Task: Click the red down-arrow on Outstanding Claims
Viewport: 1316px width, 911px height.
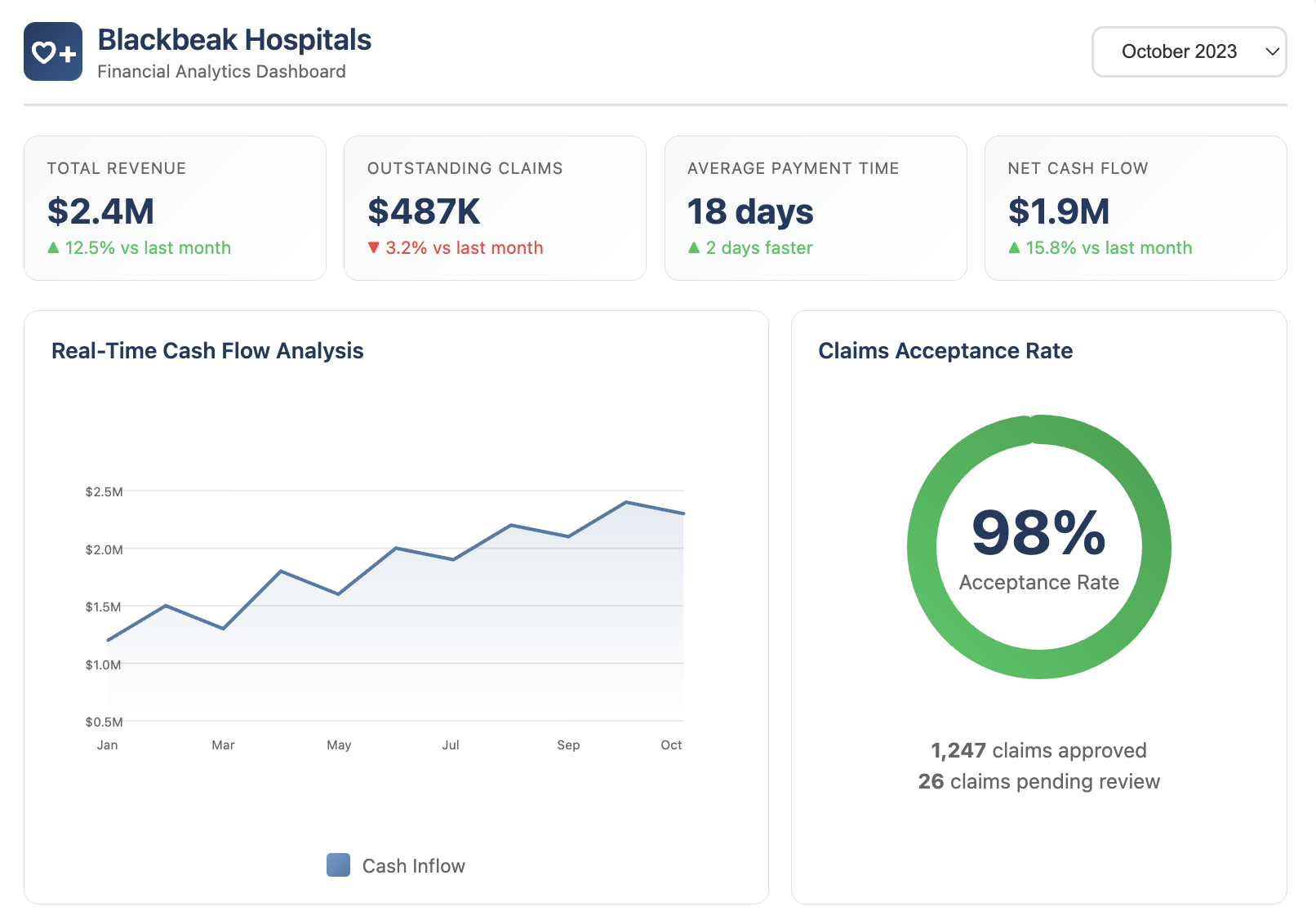Action: click(375, 247)
